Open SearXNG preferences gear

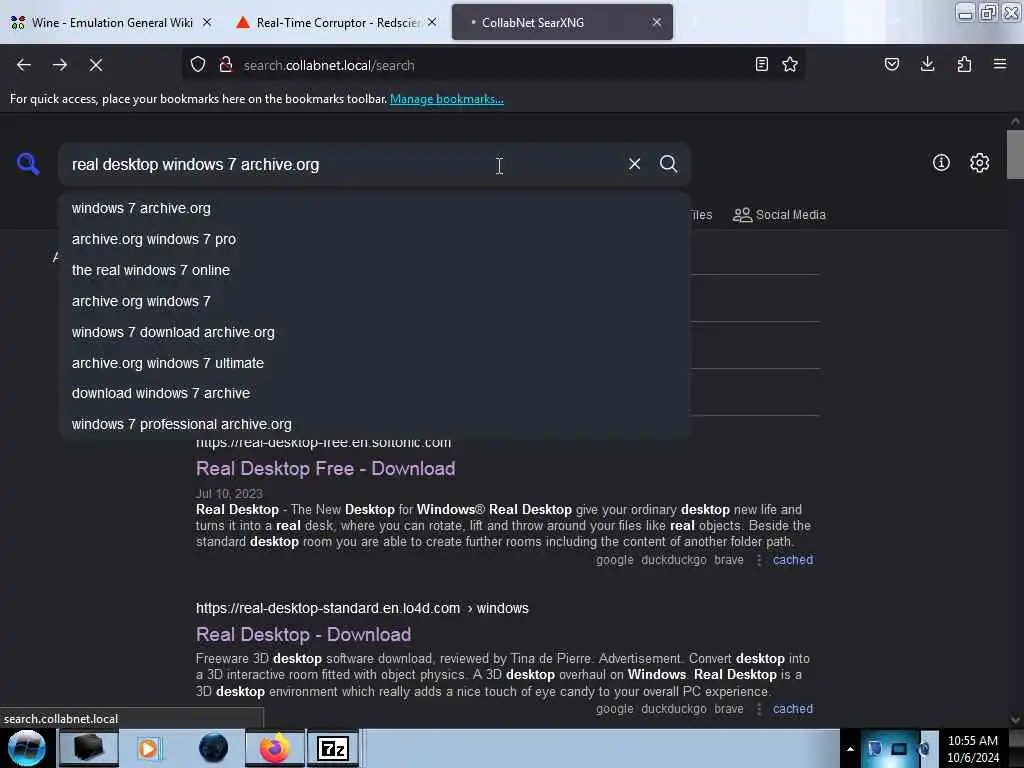click(980, 163)
